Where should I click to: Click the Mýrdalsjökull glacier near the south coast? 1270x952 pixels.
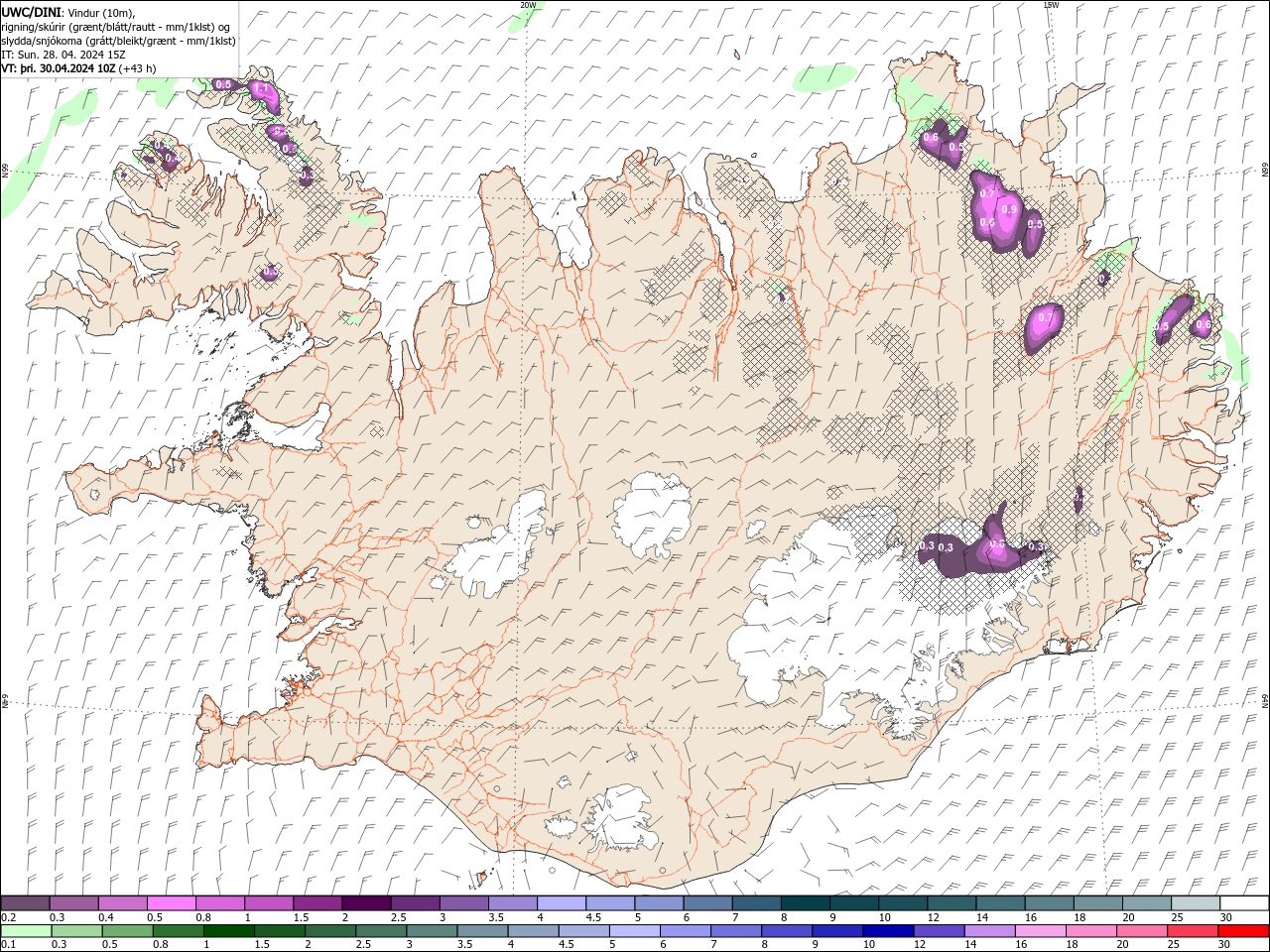click(x=621, y=820)
